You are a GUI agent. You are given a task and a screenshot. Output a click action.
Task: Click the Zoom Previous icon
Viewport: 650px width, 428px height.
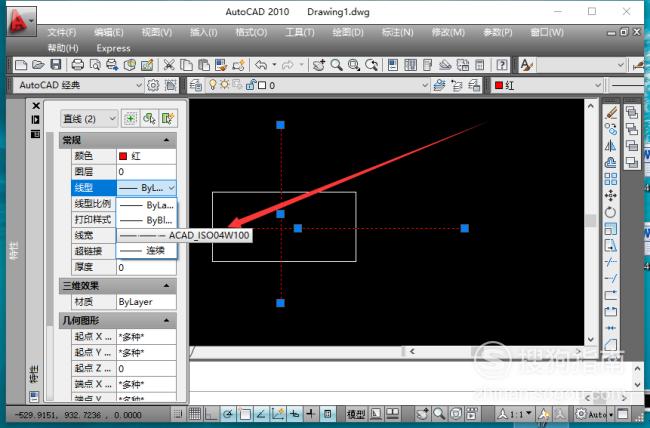371,65
